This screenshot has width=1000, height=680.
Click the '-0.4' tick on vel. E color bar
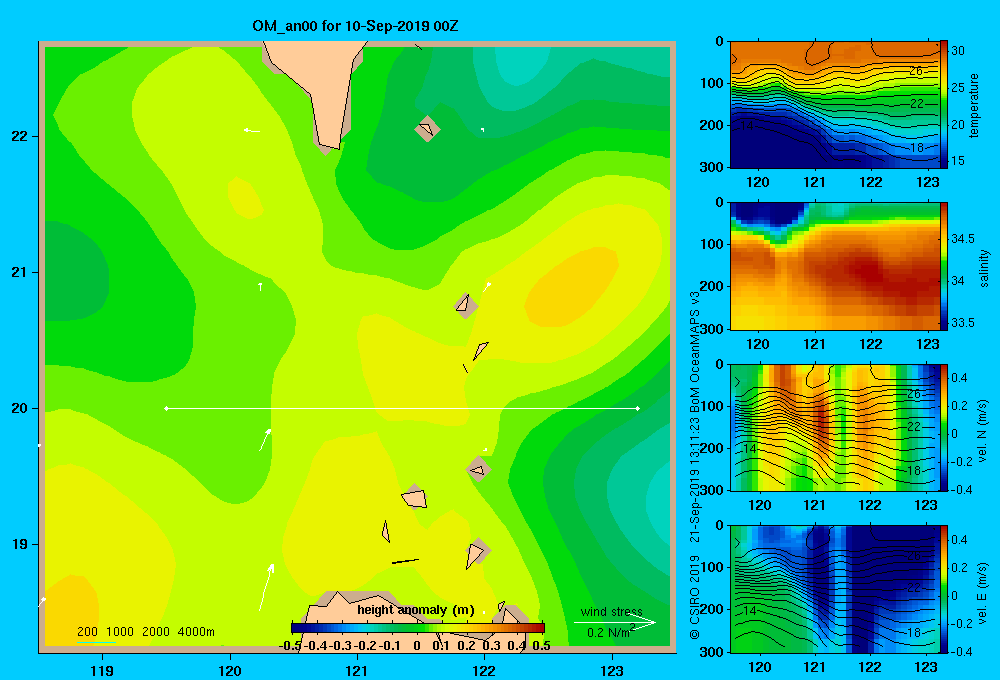tap(961, 651)
